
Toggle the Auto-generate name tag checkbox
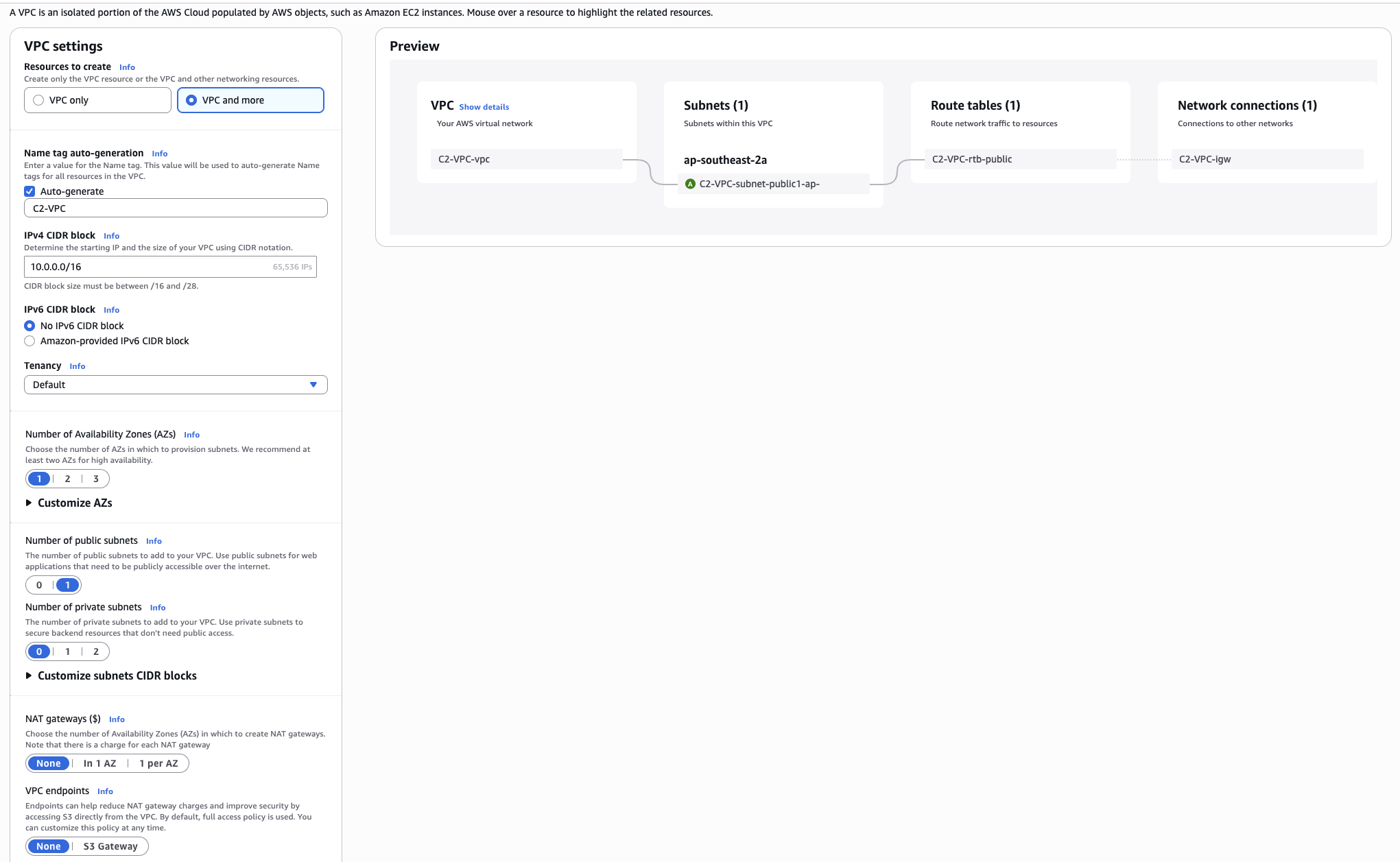pos(29,191)
